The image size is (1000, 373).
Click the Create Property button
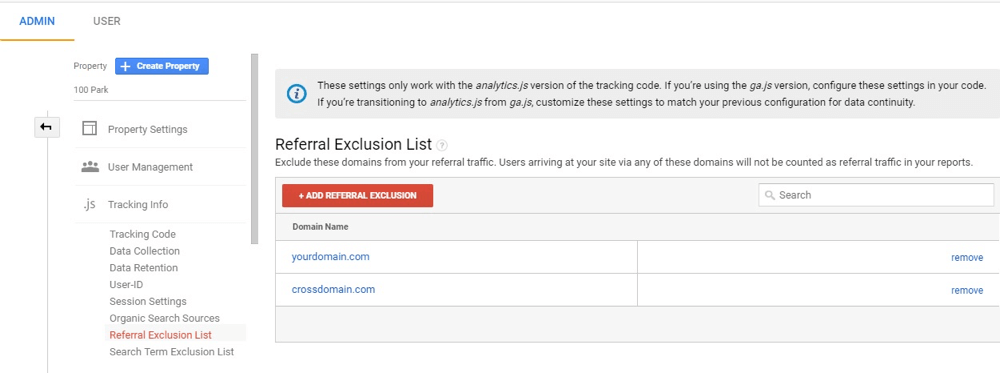coord(162,66)
